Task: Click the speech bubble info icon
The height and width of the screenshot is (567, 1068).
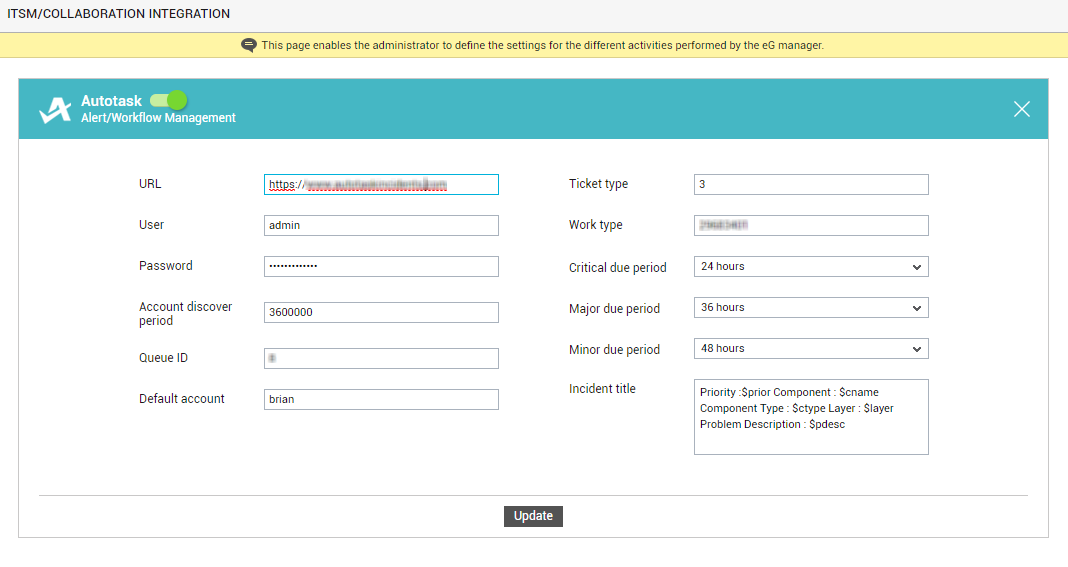Action: click(x=249, y=46)
